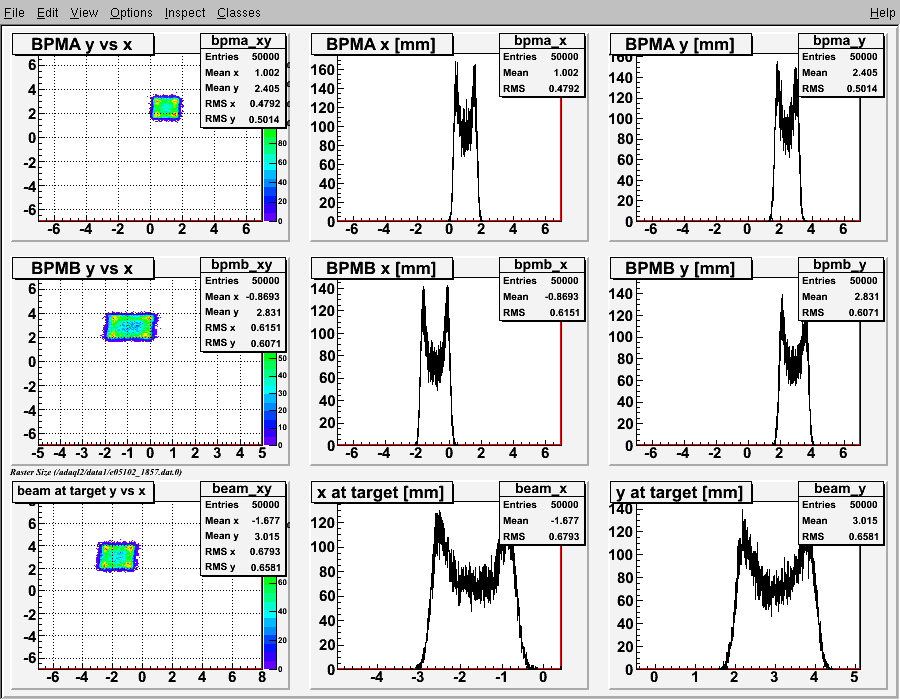Open the View menu
Screen dimensions: 900x700
click(x=84, y=12)
